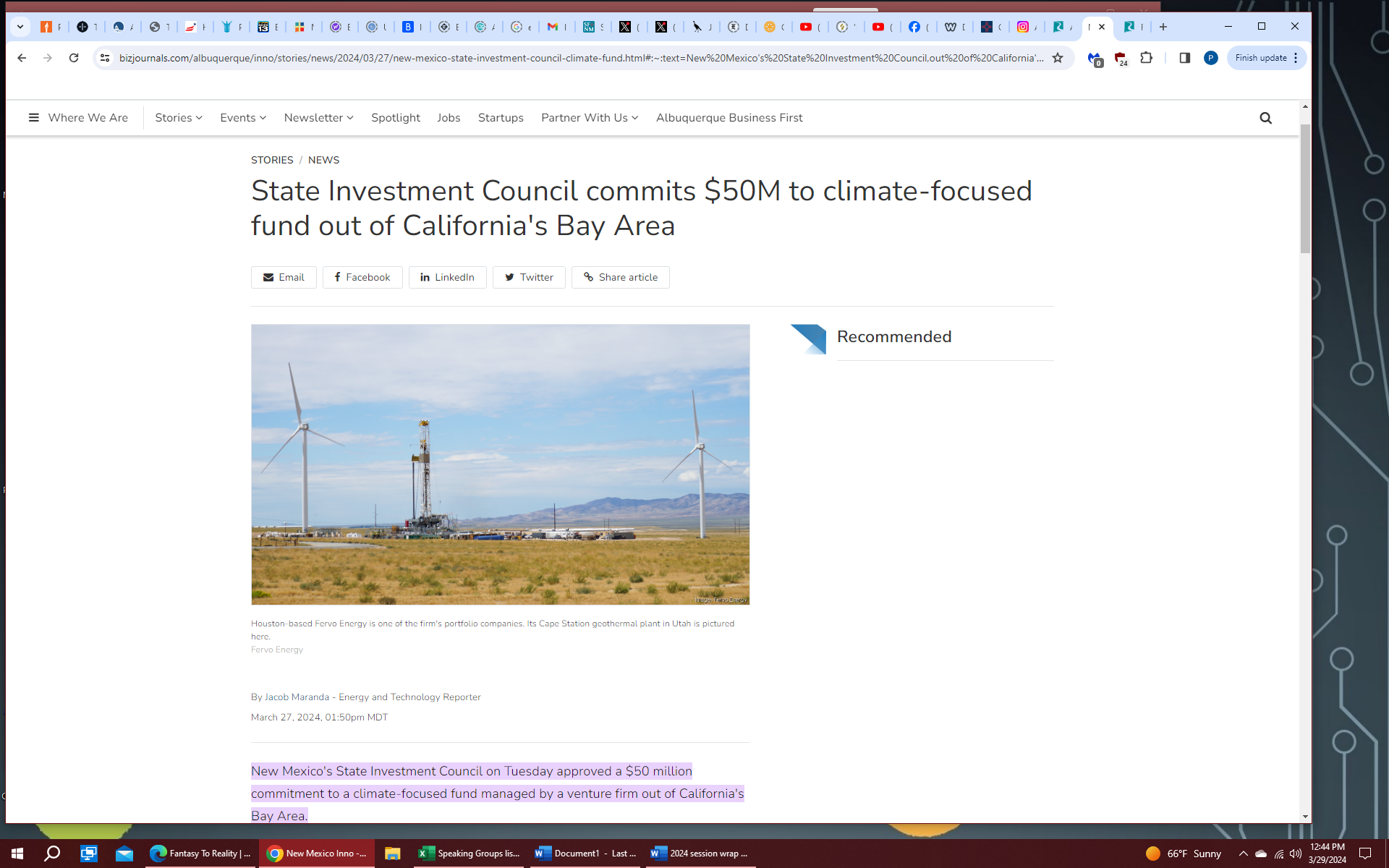Open the tab search chevron
This screenshot has width=1389, height=868.
coord(20,27)
